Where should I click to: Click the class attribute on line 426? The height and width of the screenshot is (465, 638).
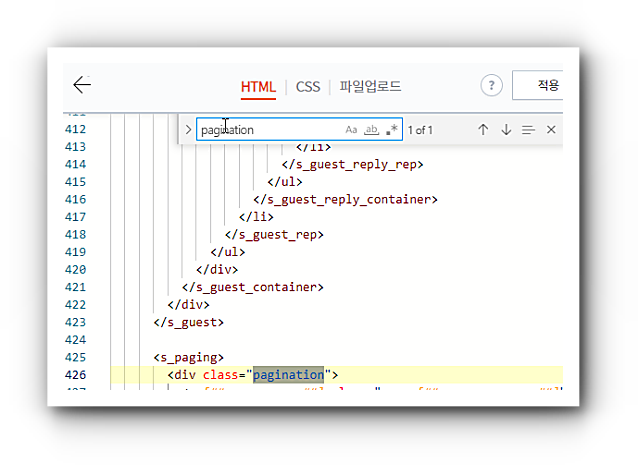pyautogui.click(x=220, y=375)
